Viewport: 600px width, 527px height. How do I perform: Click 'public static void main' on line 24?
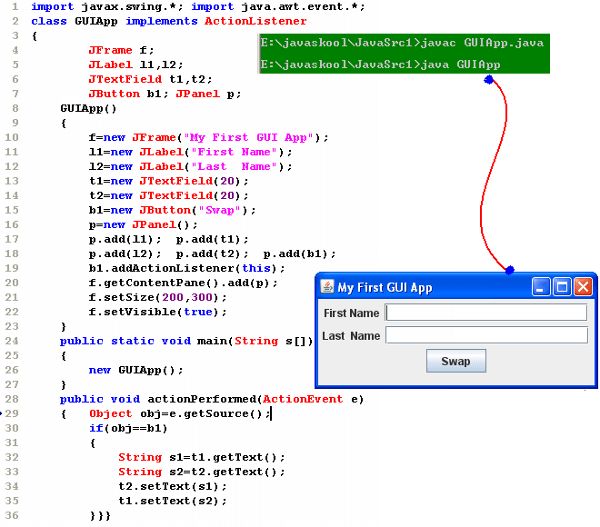click(x=145, y=341)
